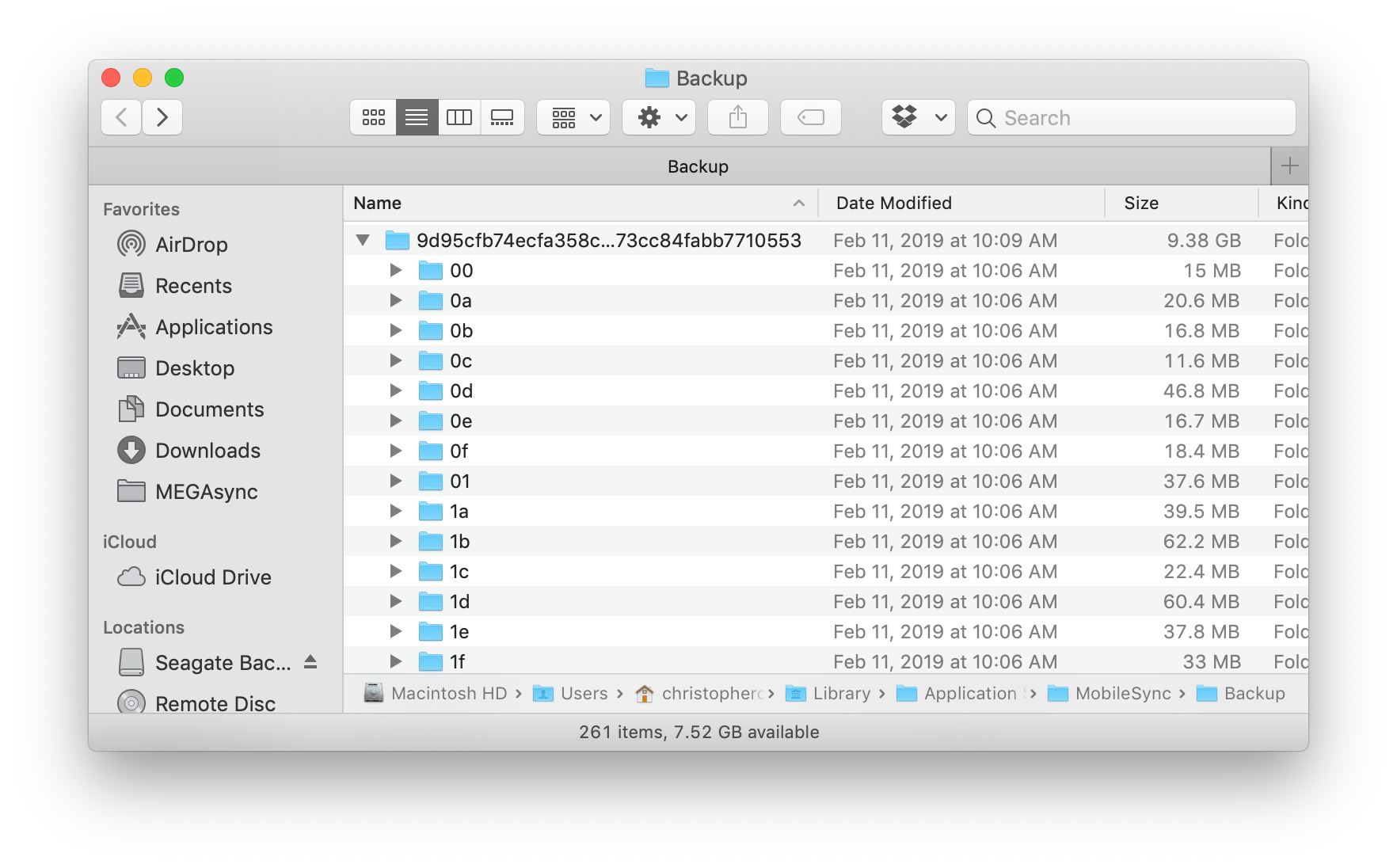
Task: Click the Favorites sidebar heading
Action: click(141, 209)
